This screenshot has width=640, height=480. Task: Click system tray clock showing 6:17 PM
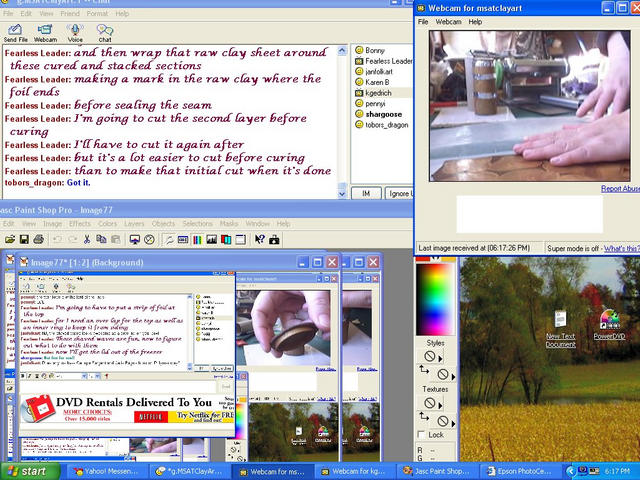click(x=617, y=471)
